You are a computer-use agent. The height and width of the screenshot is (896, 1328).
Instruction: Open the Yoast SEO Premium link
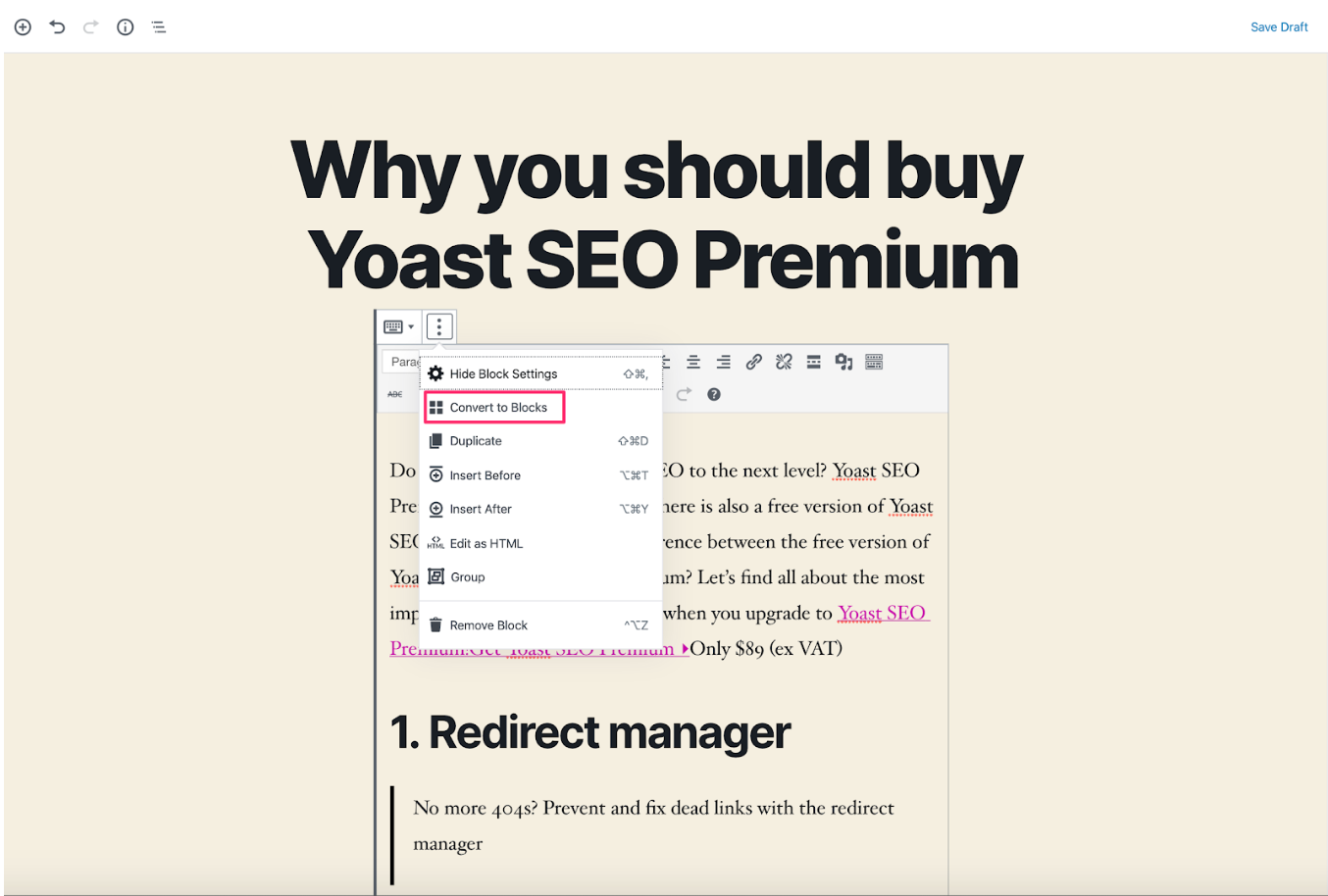[882, 612]
